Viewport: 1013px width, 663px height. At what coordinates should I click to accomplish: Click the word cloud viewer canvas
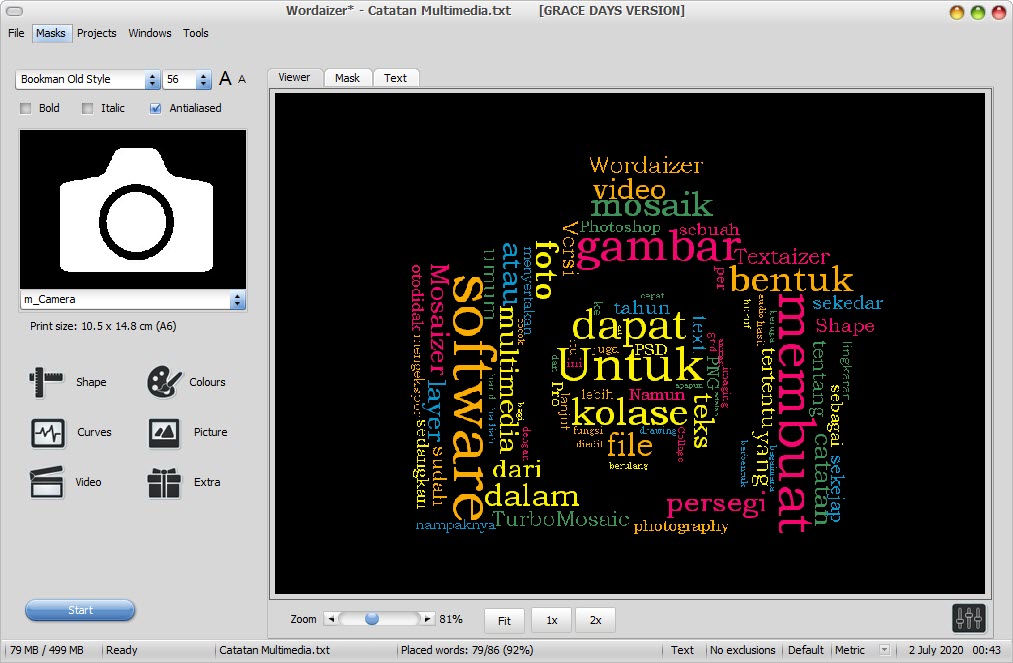(x=630, y=343)
